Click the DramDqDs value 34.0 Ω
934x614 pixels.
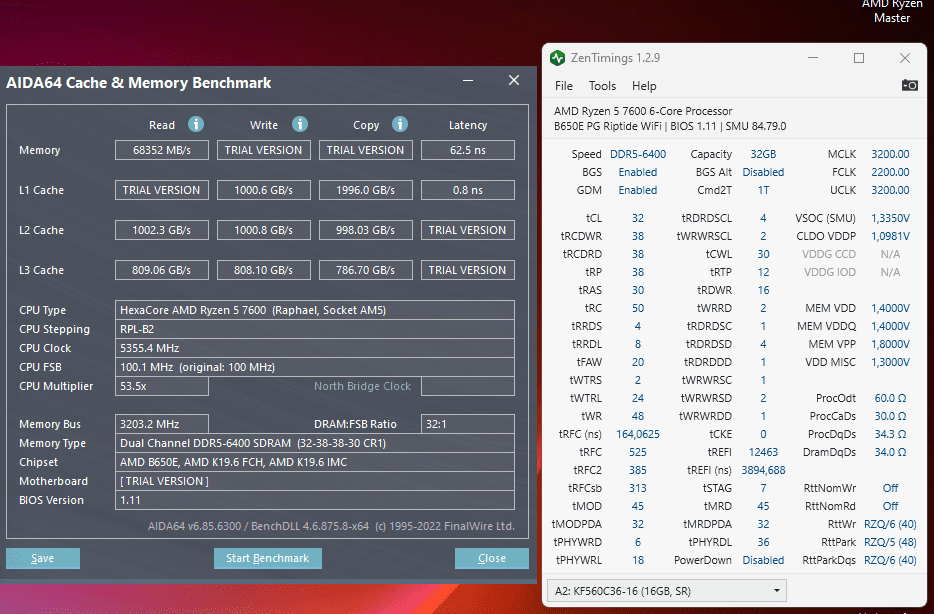tap(890, 452)
